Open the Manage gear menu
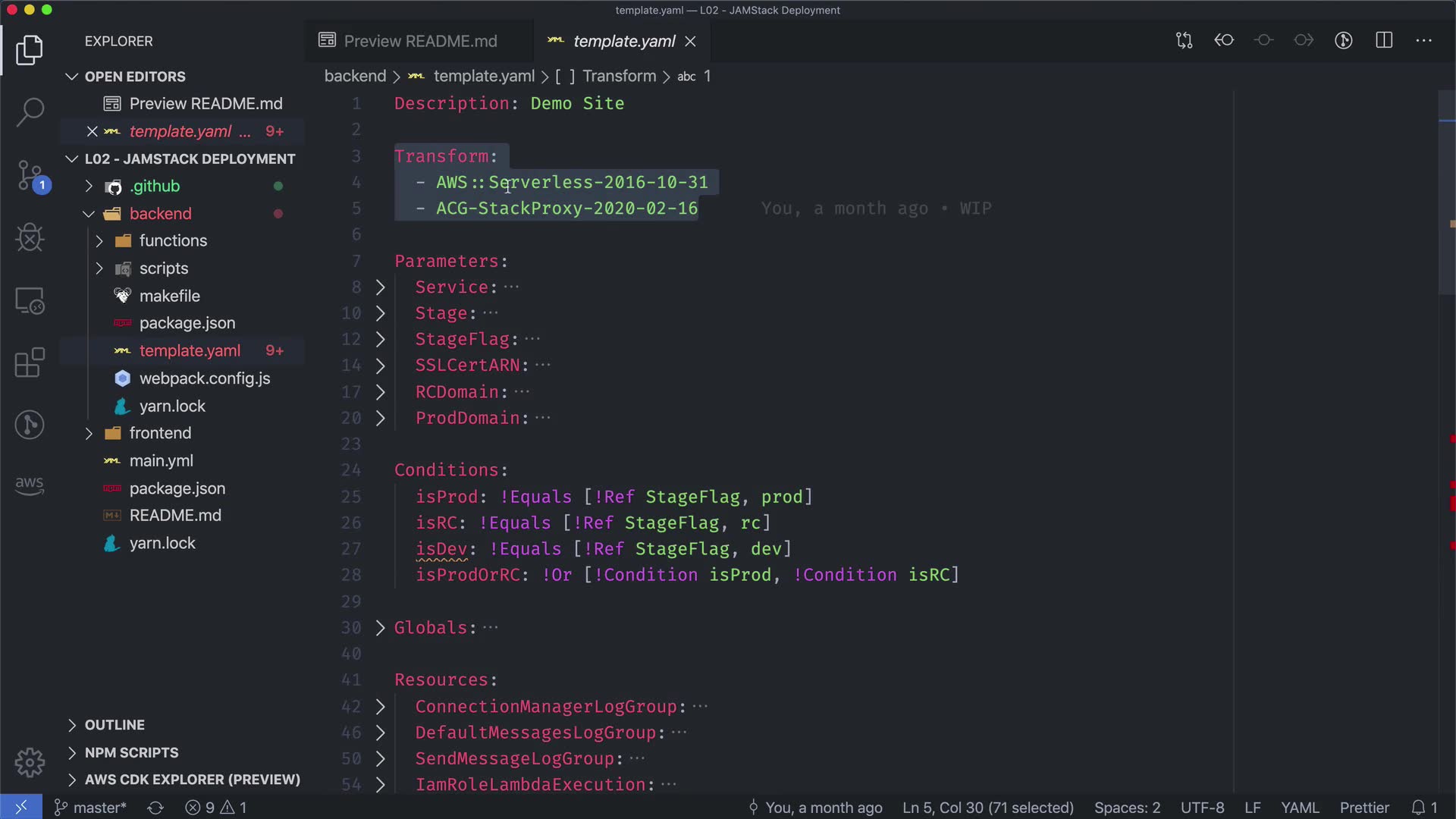Screen dimensions: 1456x819 (30, 762)
